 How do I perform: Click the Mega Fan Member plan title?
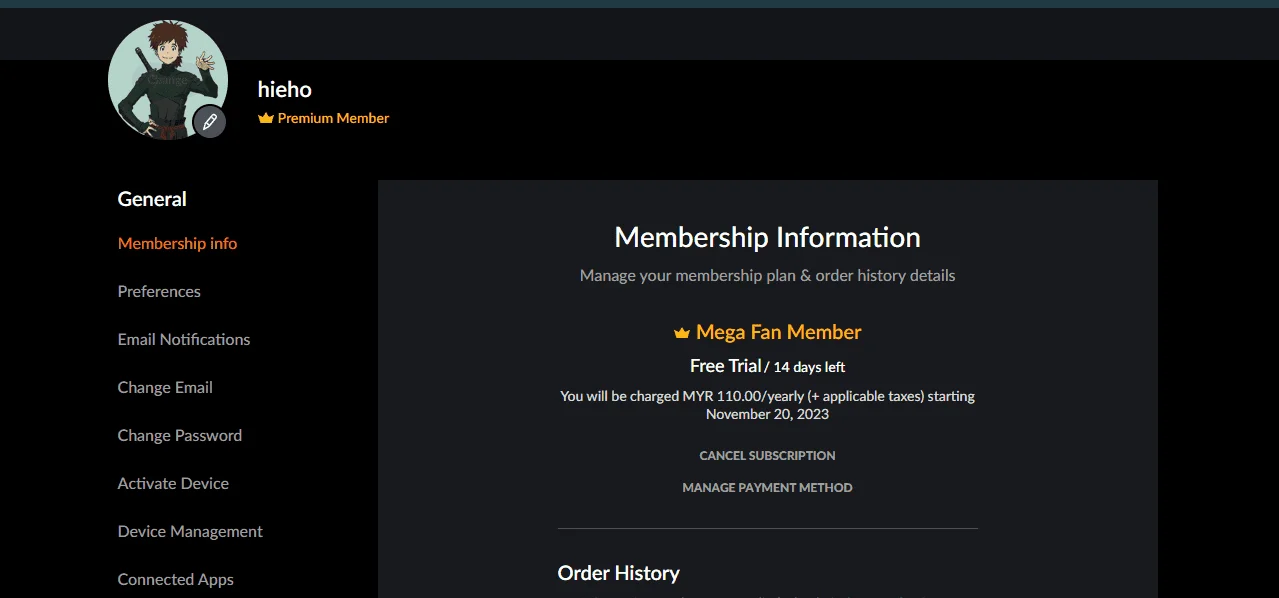(779, 332)
